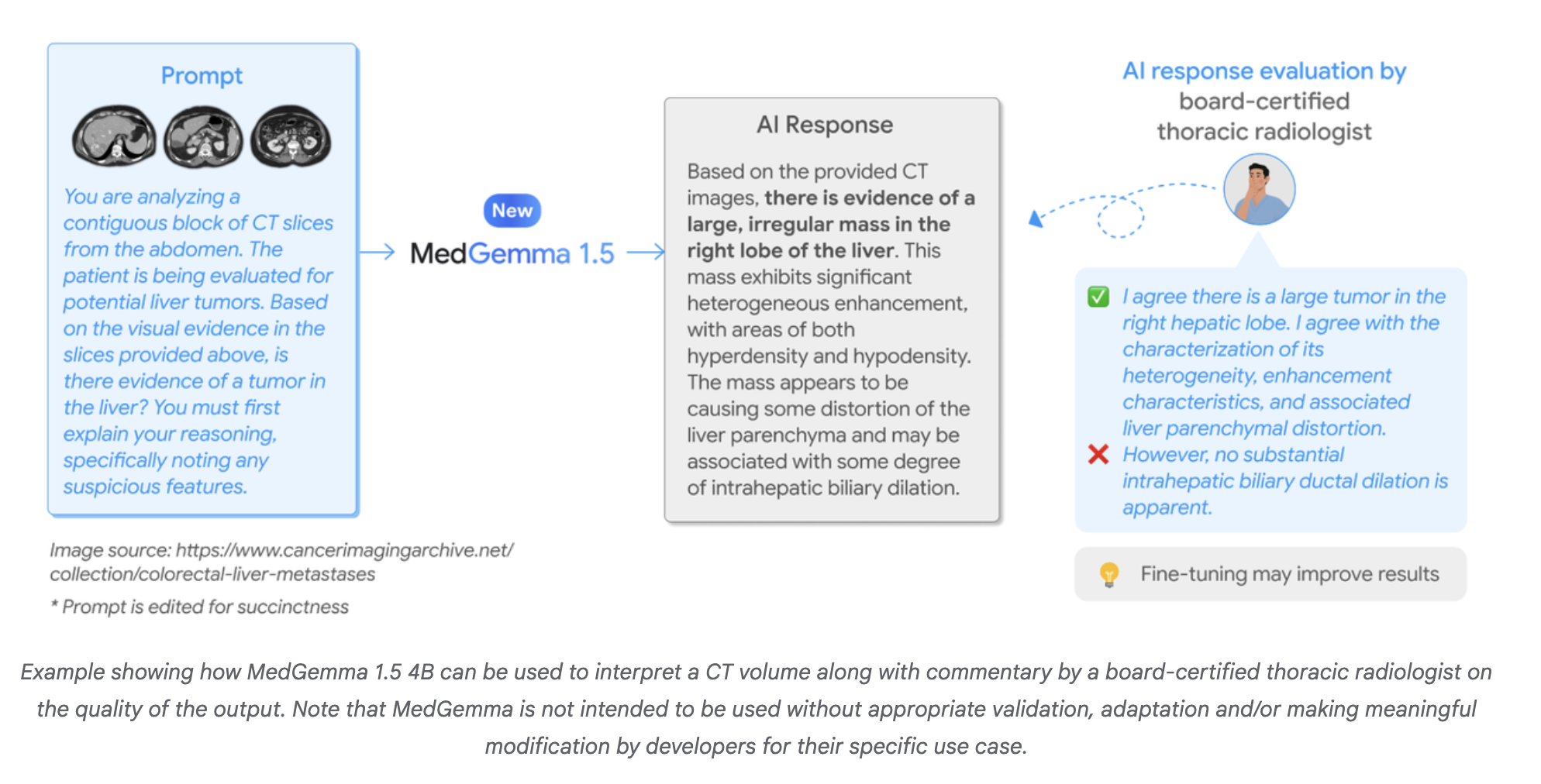This screenshot has width=1541, height=784.
Task: Click the middle CT scan thumbnail
Action: click(x=203, y=137)
